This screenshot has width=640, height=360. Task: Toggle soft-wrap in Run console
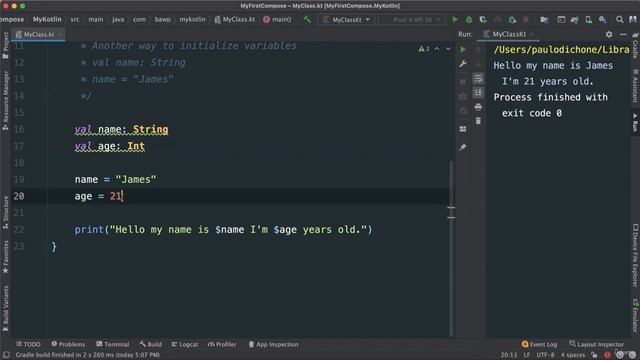[478, 78]
